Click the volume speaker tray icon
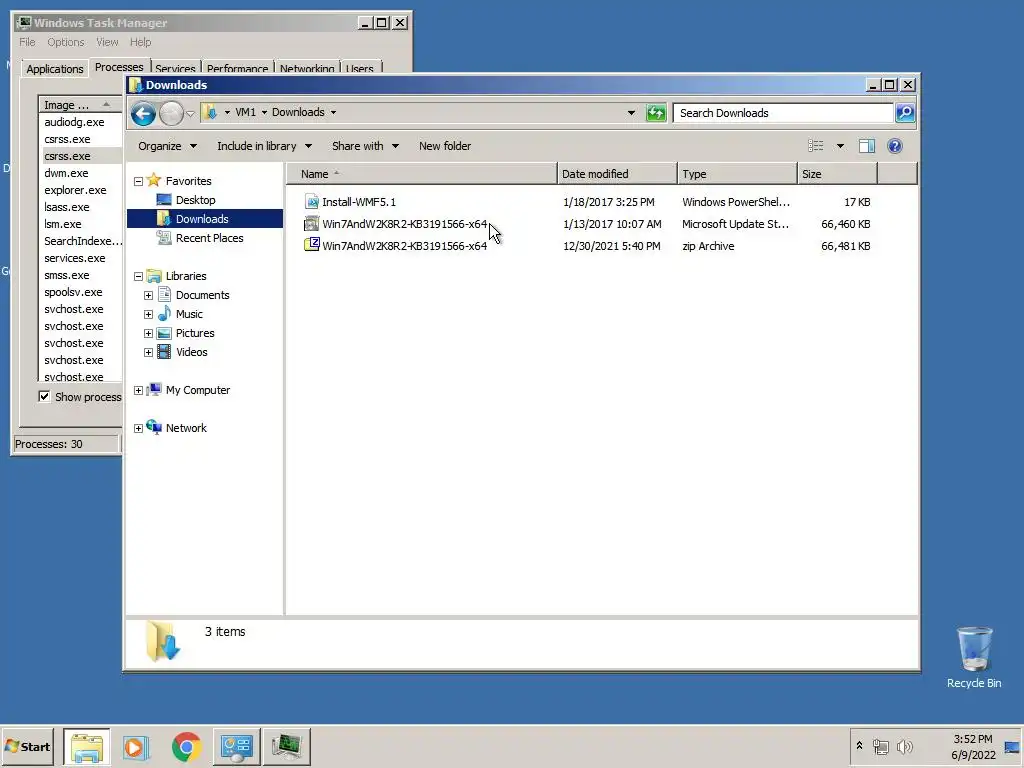The height and width of the screenshot is (768, 1024). tap(904, 746)
